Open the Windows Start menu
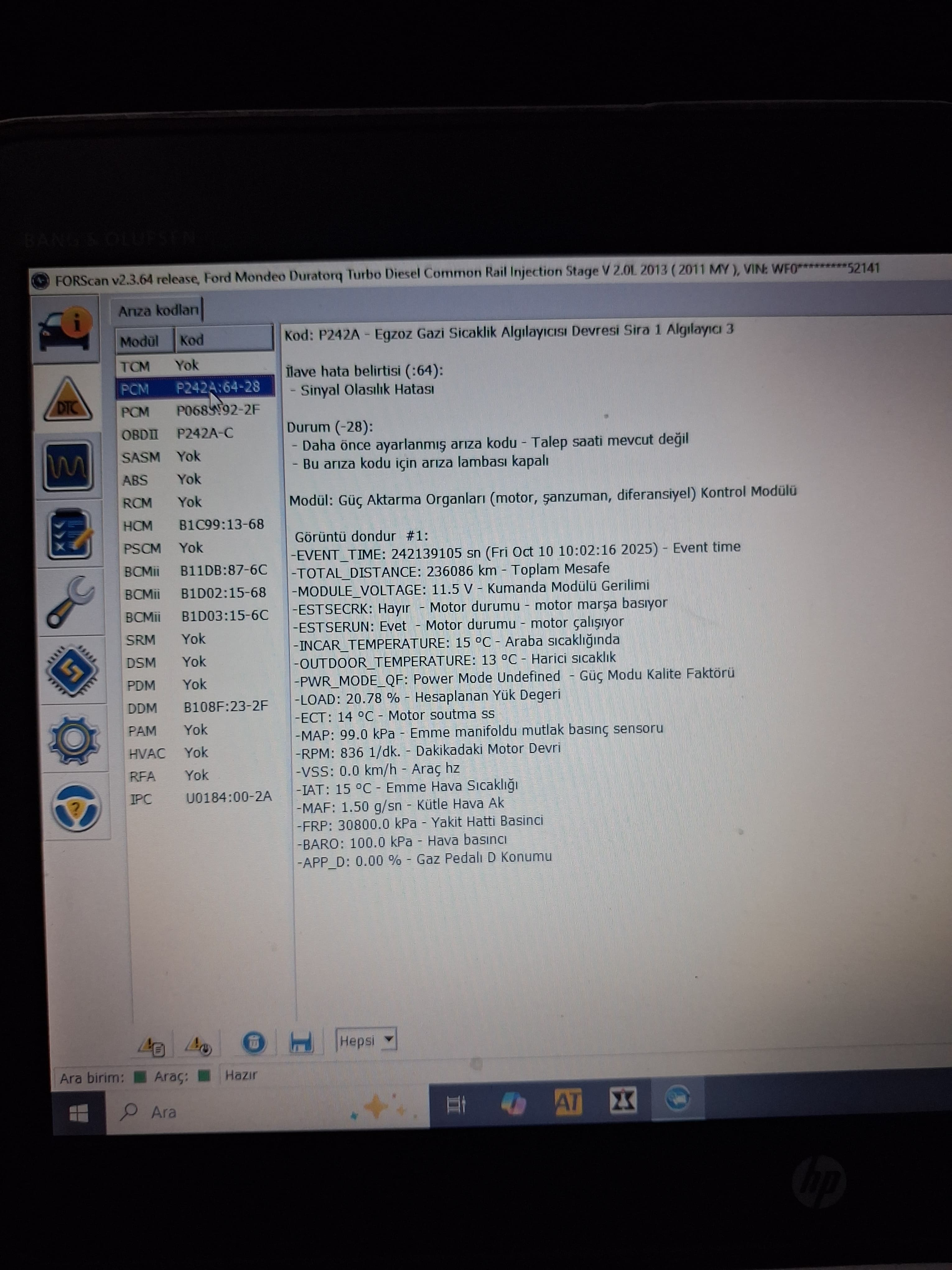The width and height of the screenshot is (952, 1270). [79, 1114]
